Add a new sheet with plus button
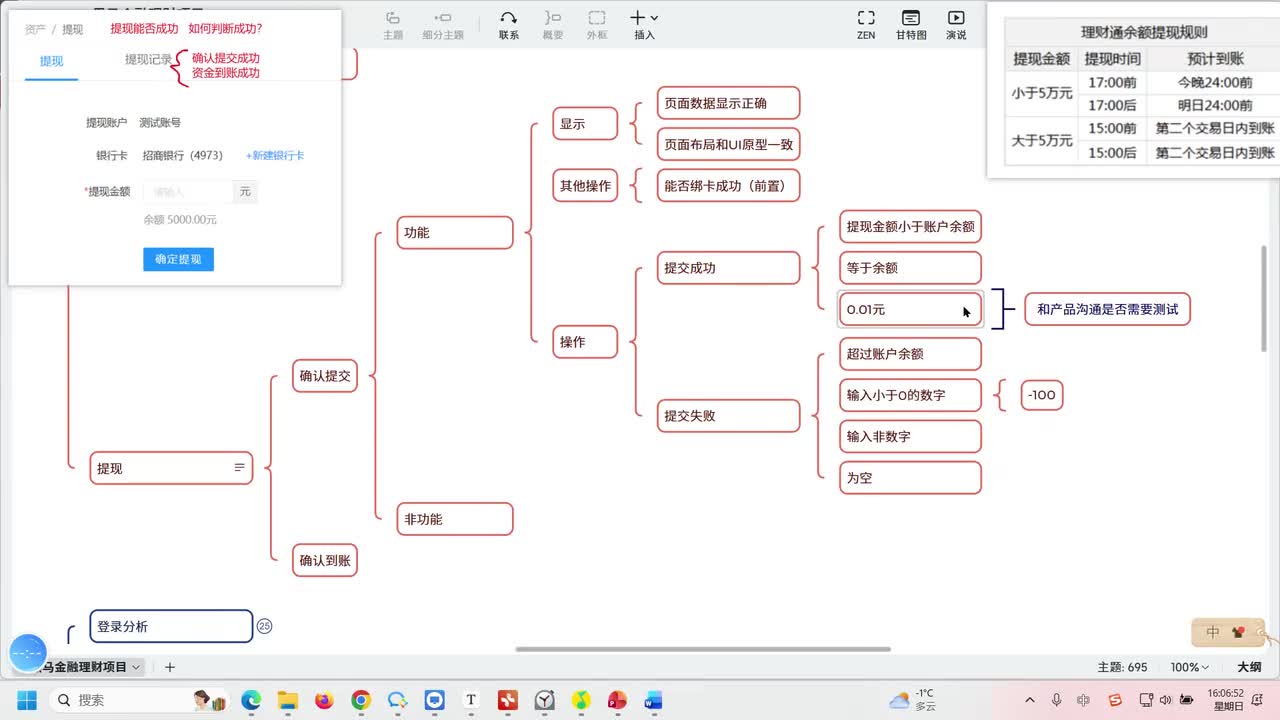This screenshot has height=720, width=1280. (170, 667)
